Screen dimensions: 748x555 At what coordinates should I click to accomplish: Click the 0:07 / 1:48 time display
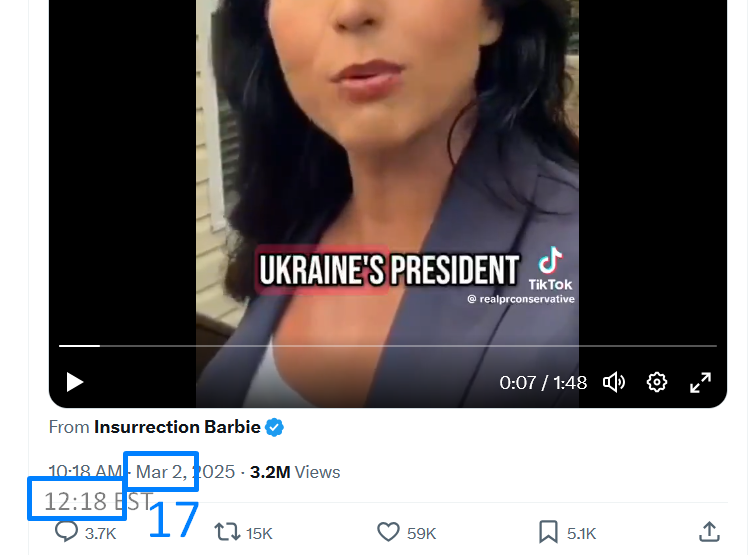point(543,383)
